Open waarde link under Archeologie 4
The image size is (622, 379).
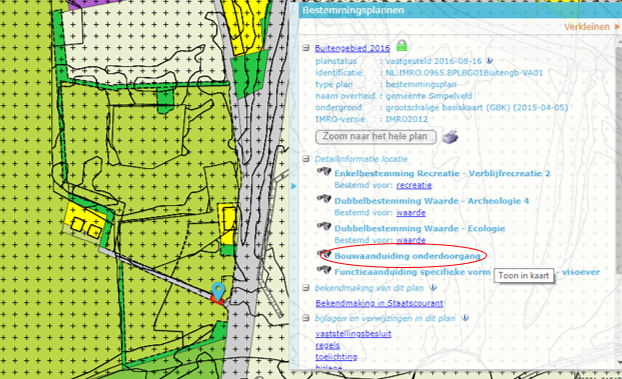click(411, 212)
